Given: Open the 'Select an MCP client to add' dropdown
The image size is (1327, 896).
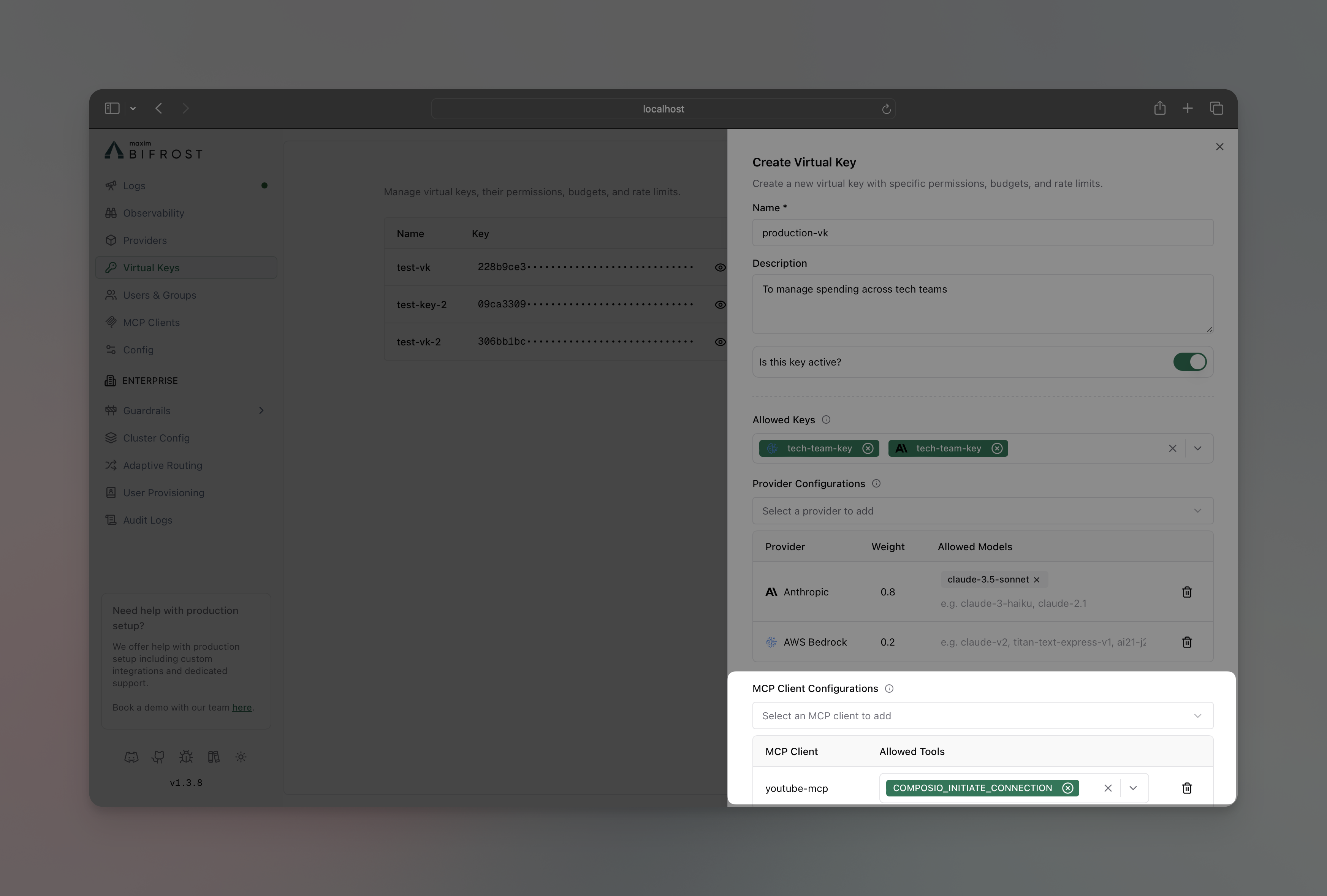Looking at the screenshot, I should click(x=982, y=716).
